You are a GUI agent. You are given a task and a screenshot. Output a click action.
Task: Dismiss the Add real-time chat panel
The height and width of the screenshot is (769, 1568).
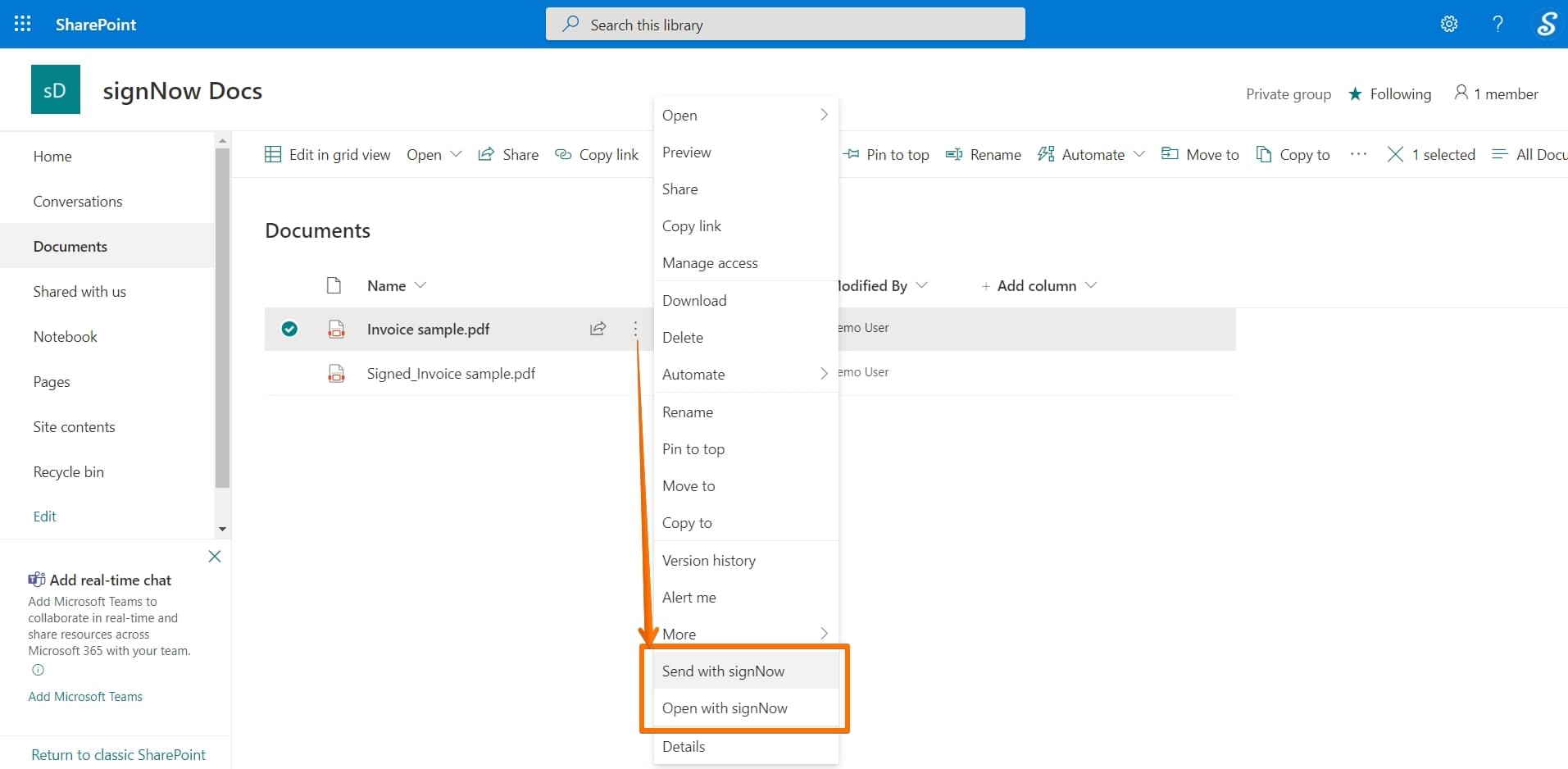(215, 556)
